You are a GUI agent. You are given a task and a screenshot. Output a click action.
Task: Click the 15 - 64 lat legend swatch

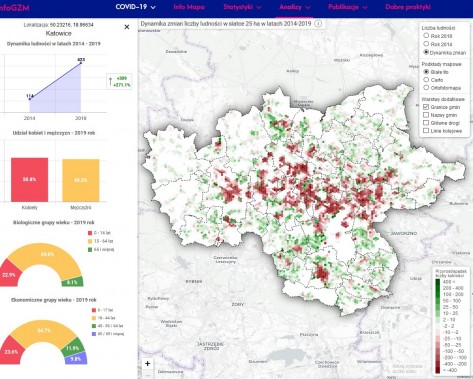(x=90, y=241)
